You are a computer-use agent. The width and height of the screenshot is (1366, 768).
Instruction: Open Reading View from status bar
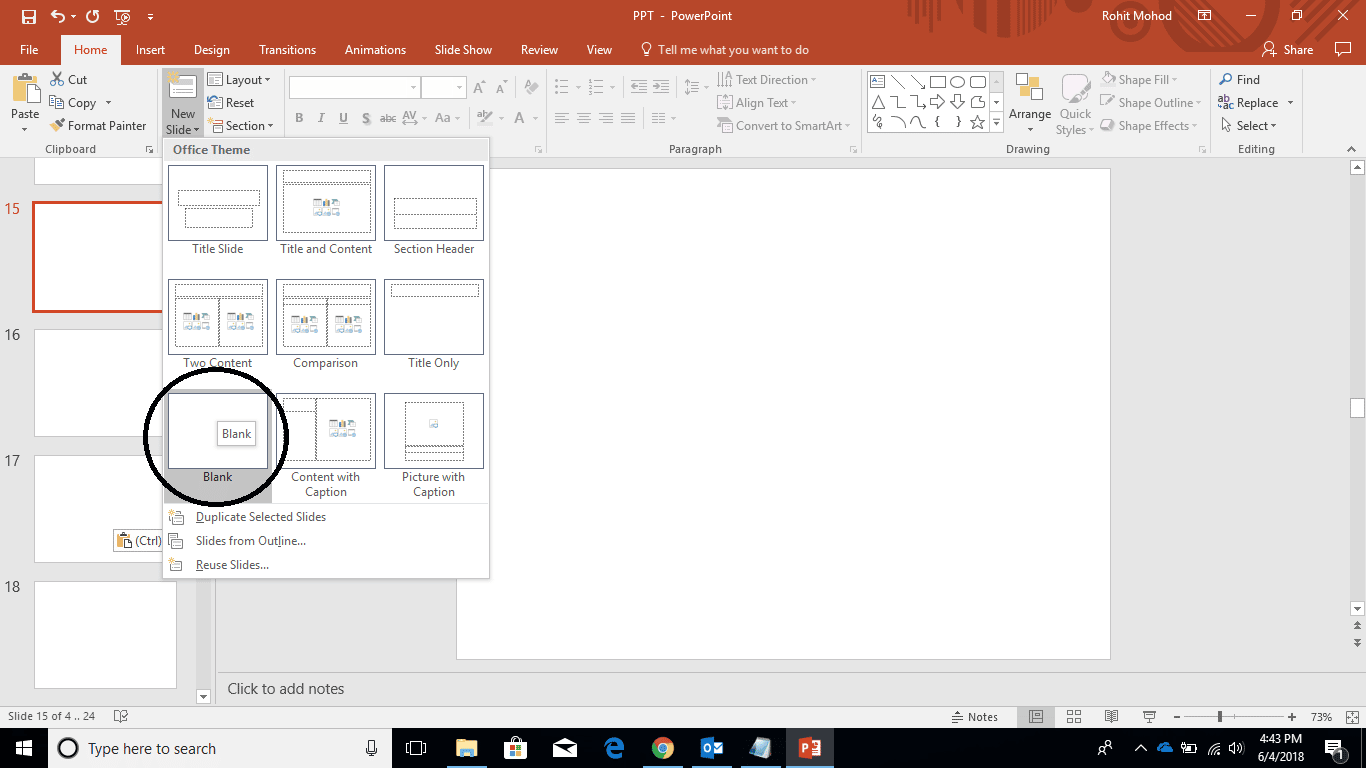[1111, 717]
